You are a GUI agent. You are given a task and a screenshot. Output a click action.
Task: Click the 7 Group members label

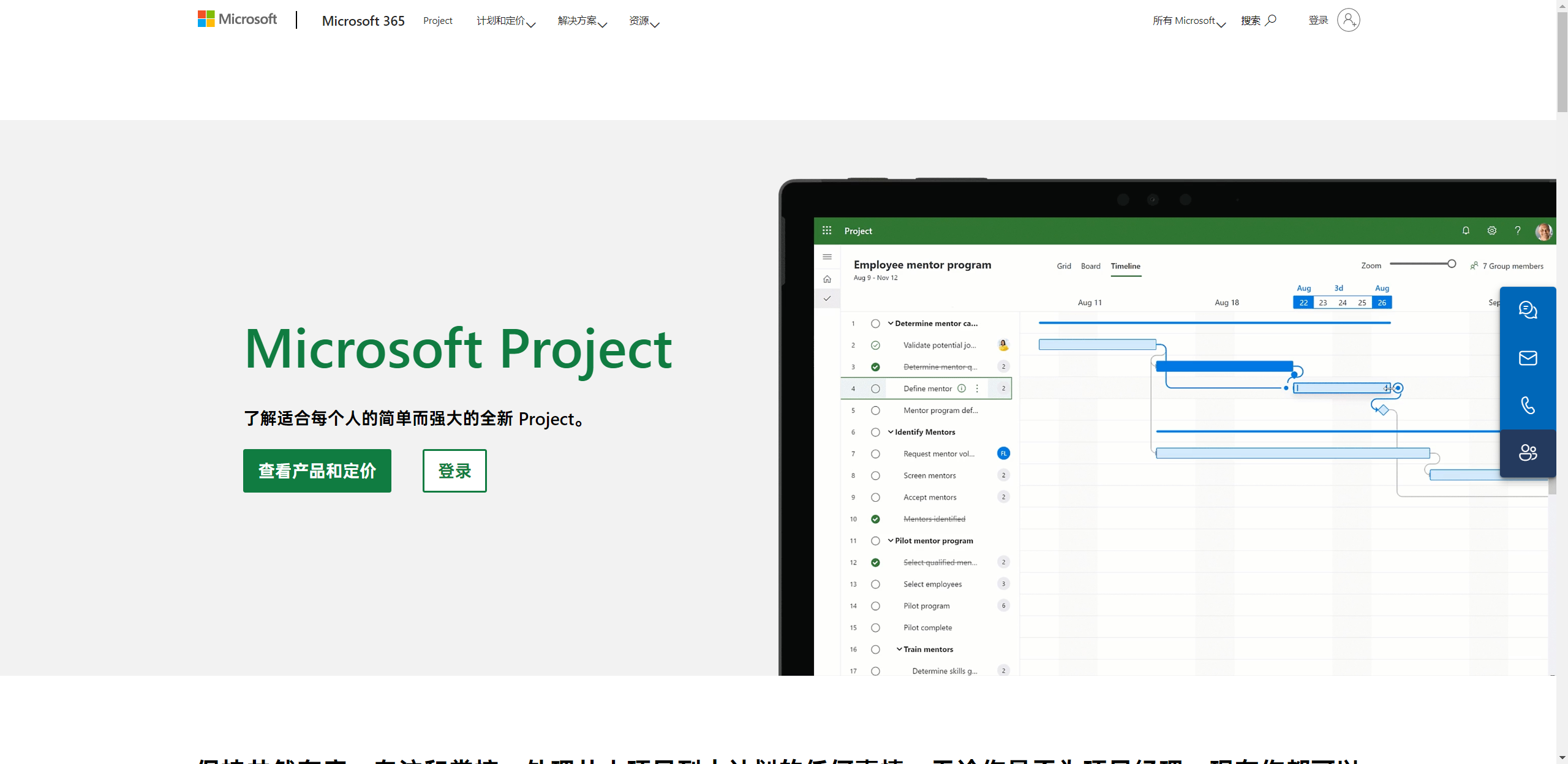pos(1513,266)
